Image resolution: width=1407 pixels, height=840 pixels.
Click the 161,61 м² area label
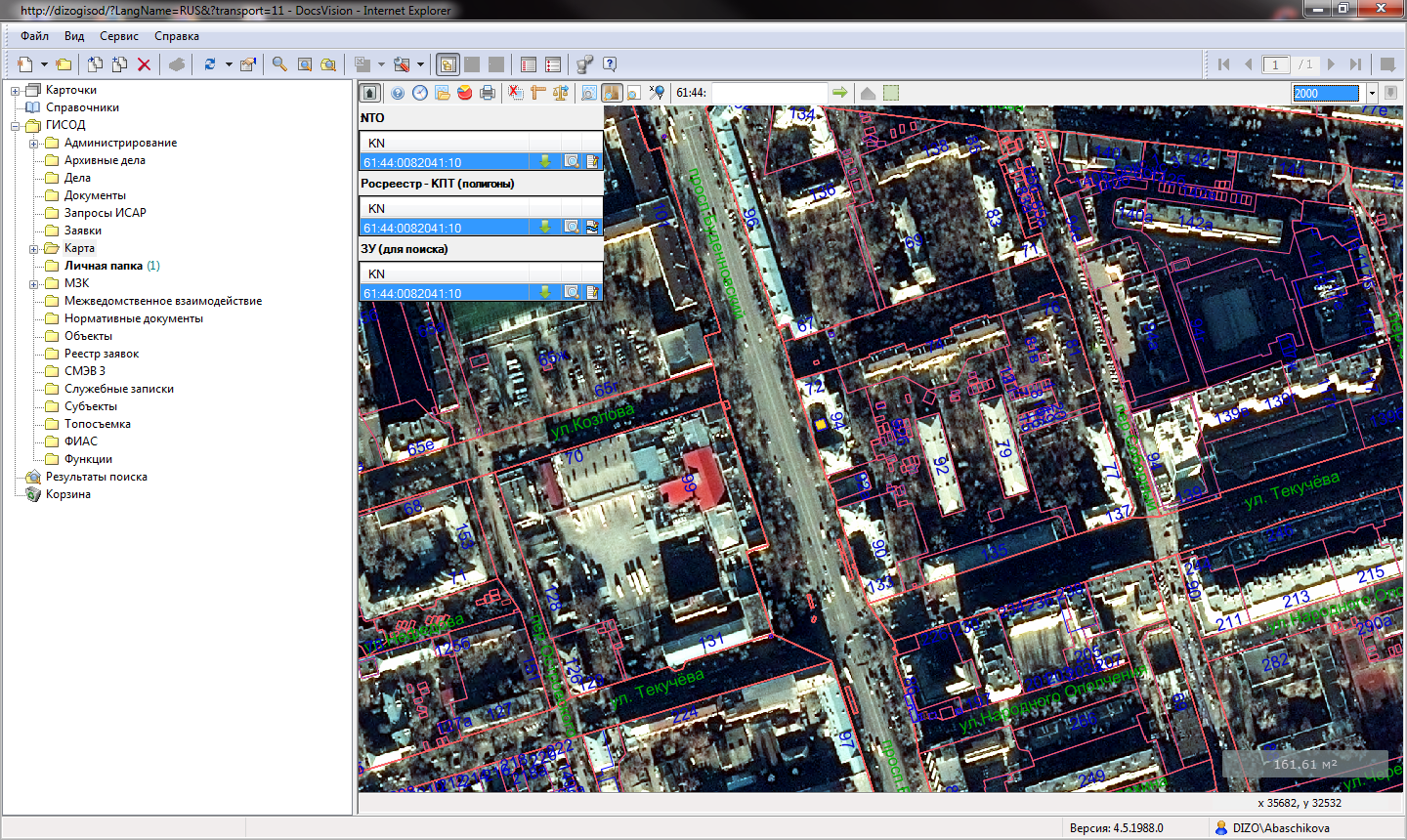[1305, 764]
